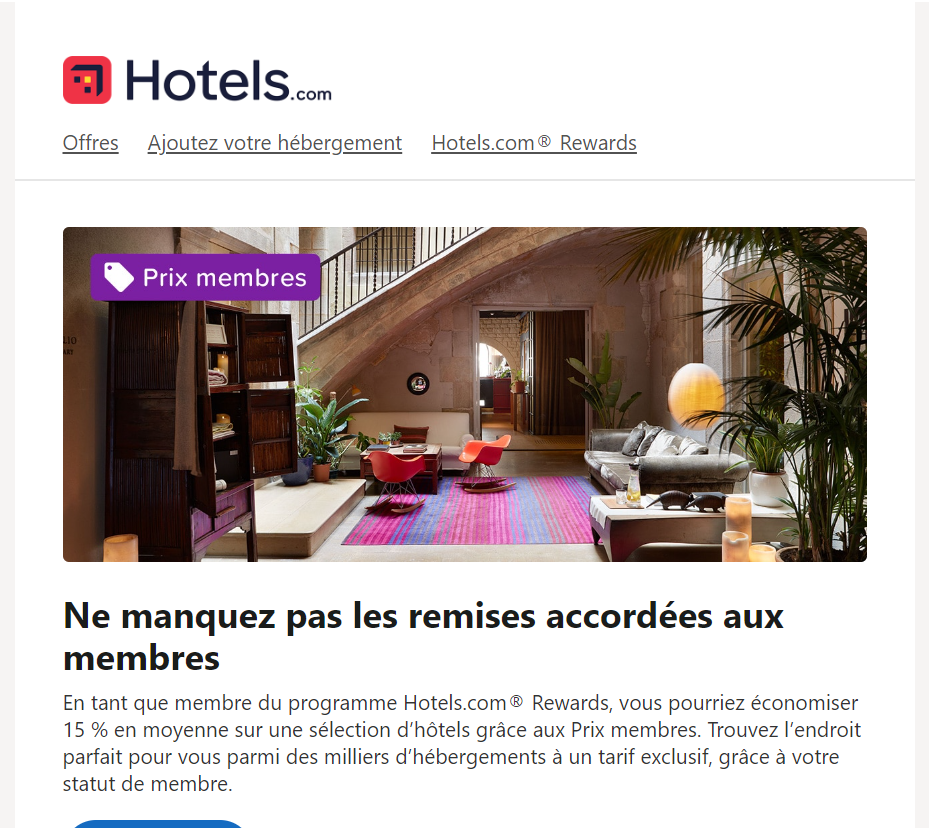Click the 'Ne manquez pas les remises' heading
Screen dimensions: 929x828
click(x=423, y=637)
